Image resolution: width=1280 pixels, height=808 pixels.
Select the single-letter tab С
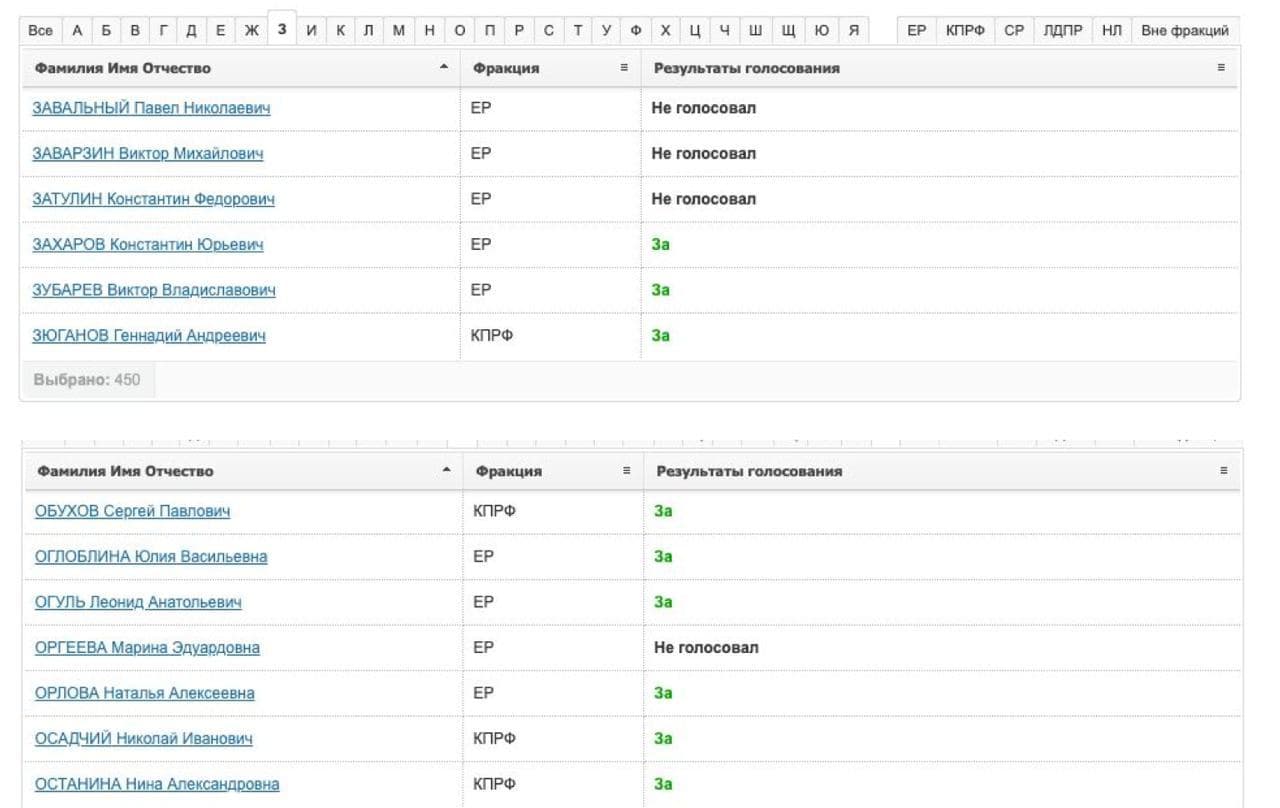[x=549, y=31]
